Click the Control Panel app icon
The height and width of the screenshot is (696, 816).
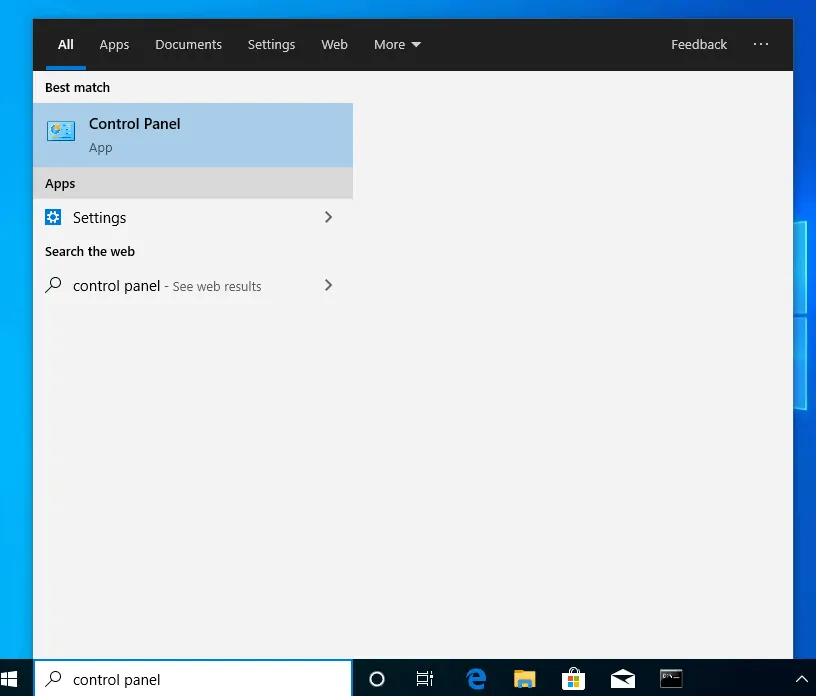pyautogui.click(x=61, y=131)
